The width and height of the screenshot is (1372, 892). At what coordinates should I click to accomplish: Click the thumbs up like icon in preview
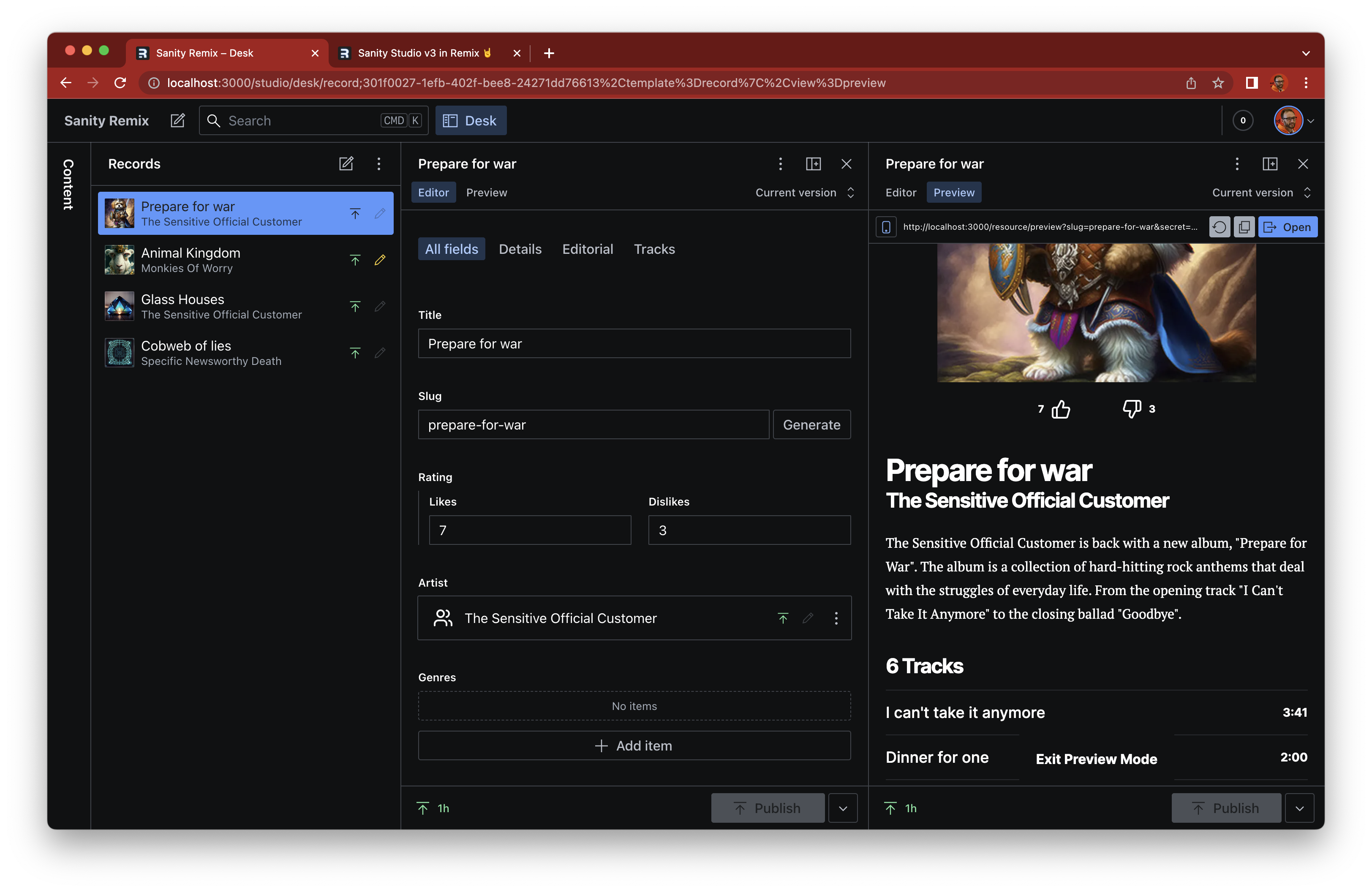pos(1060,409)
